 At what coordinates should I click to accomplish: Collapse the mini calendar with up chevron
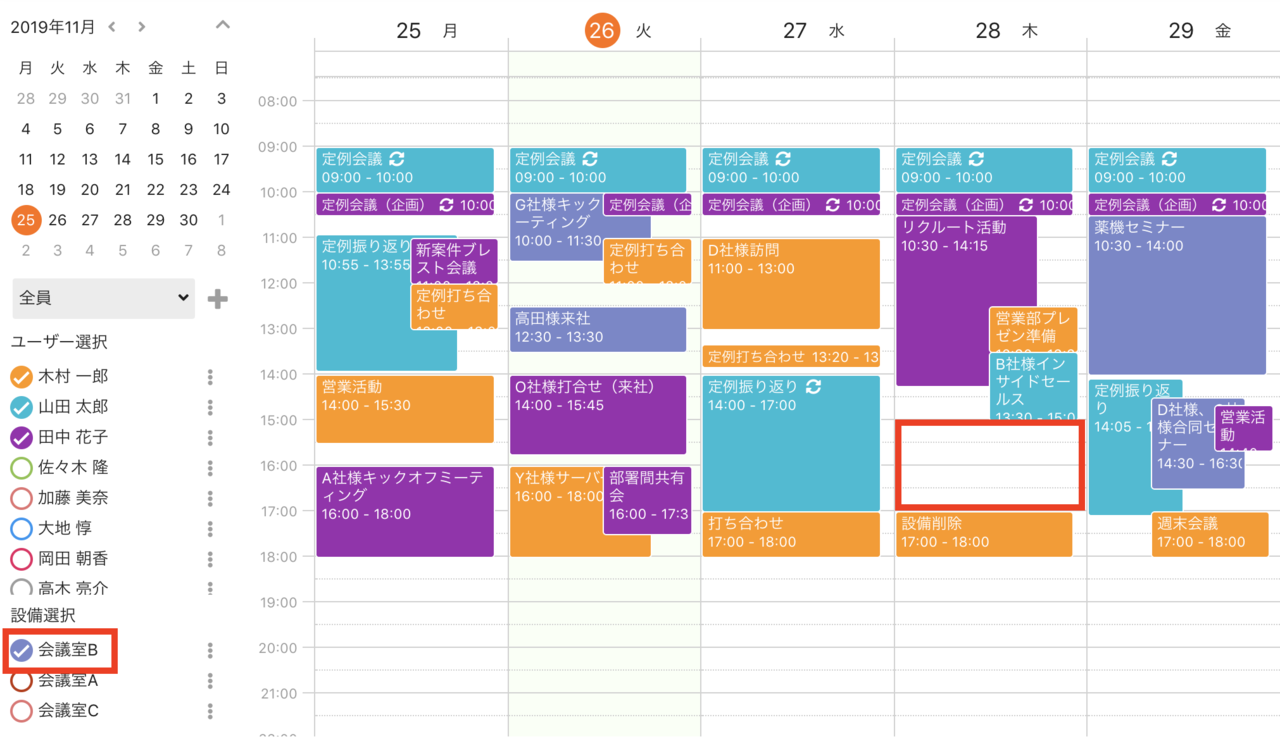(222, 26)
